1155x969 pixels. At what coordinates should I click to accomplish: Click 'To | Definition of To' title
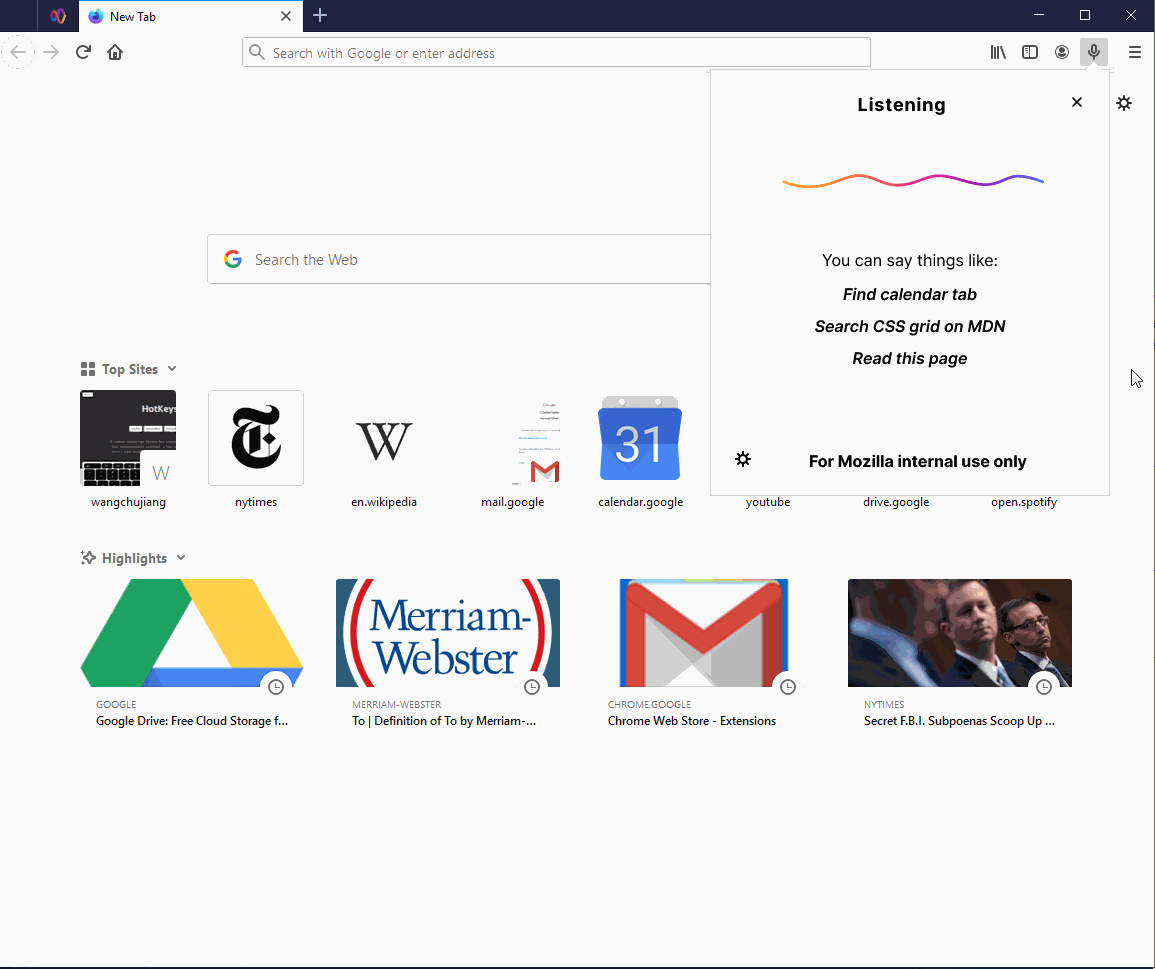pyautogui.click(x=443, y=721)
